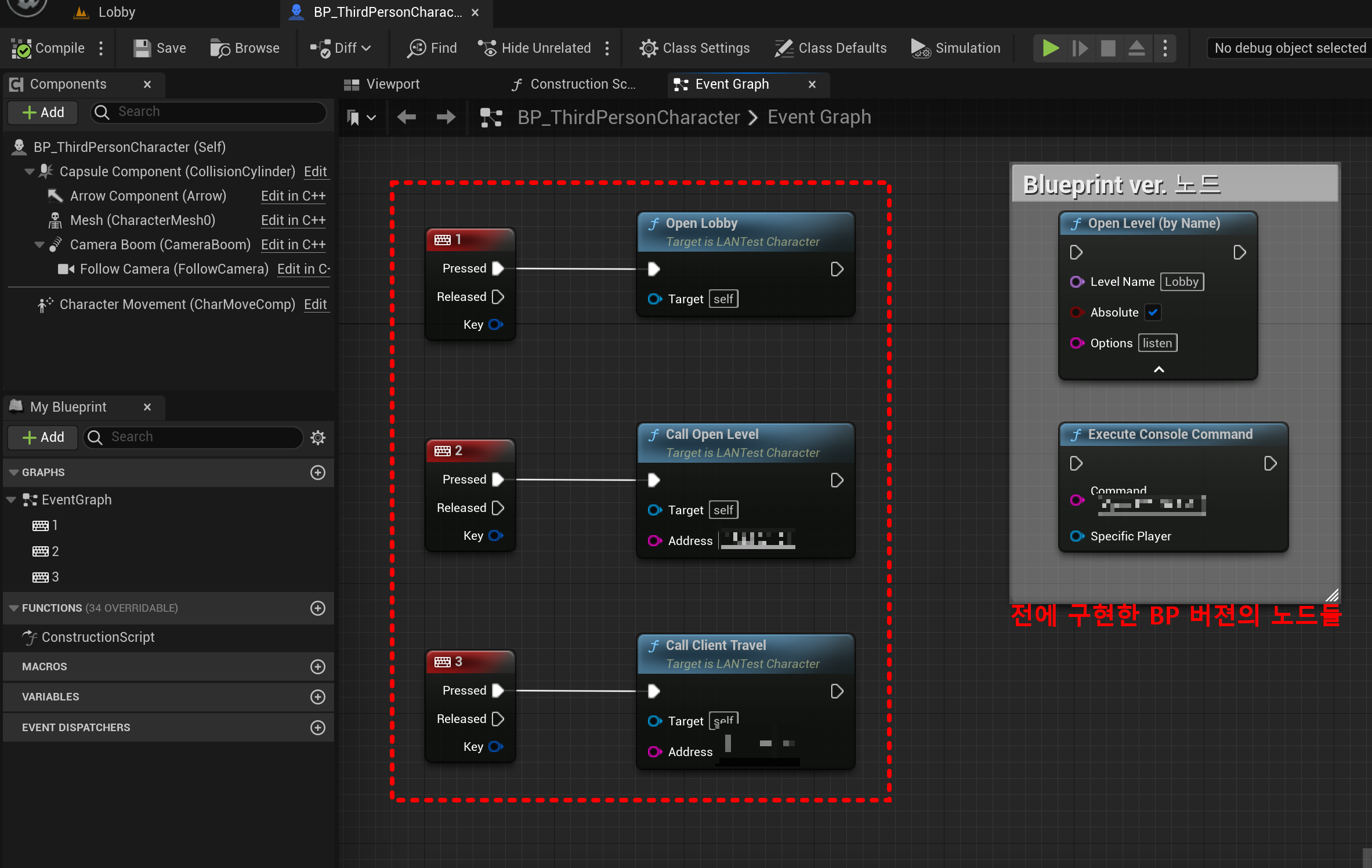Collapse the GRAPHS section
The width and height of the screenshot is (1372, 868).
click(14, 473)
